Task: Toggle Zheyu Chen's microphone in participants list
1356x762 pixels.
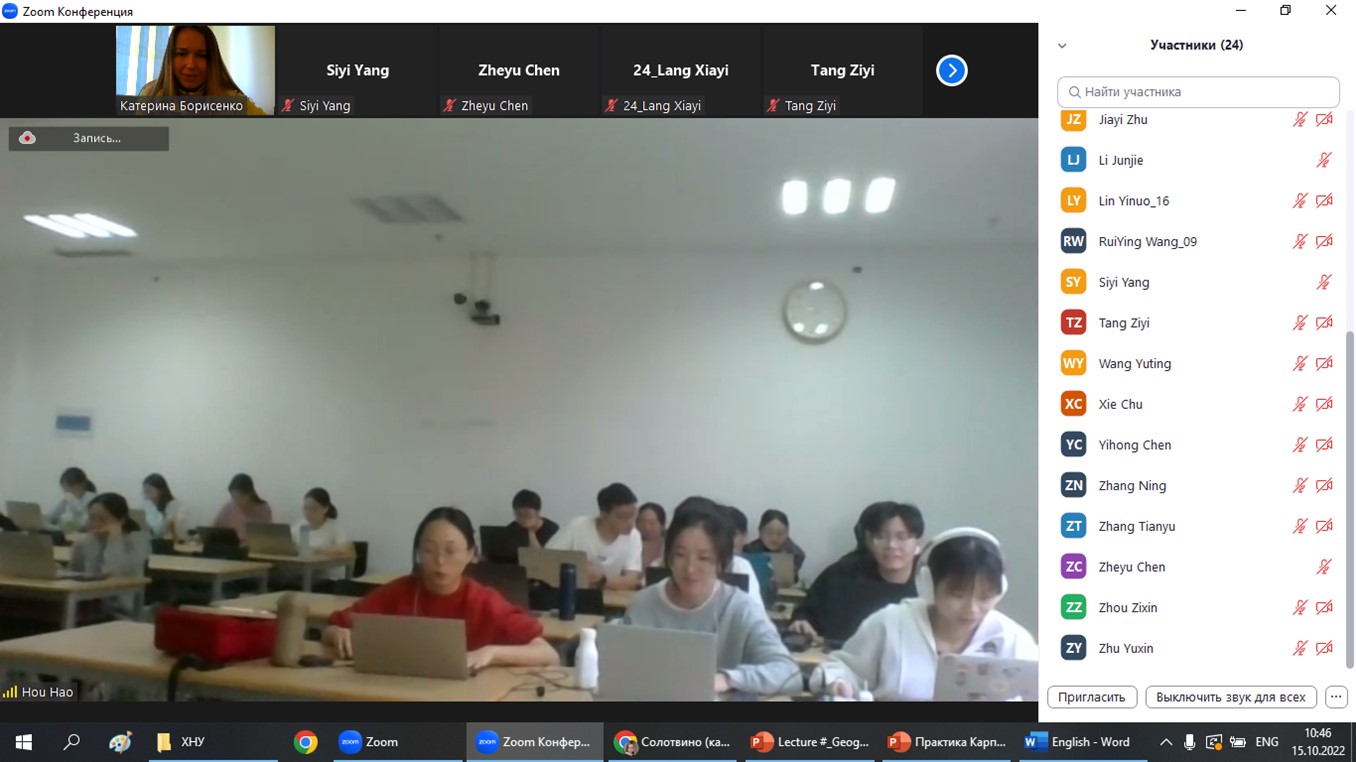Action: pos(1324,567)
